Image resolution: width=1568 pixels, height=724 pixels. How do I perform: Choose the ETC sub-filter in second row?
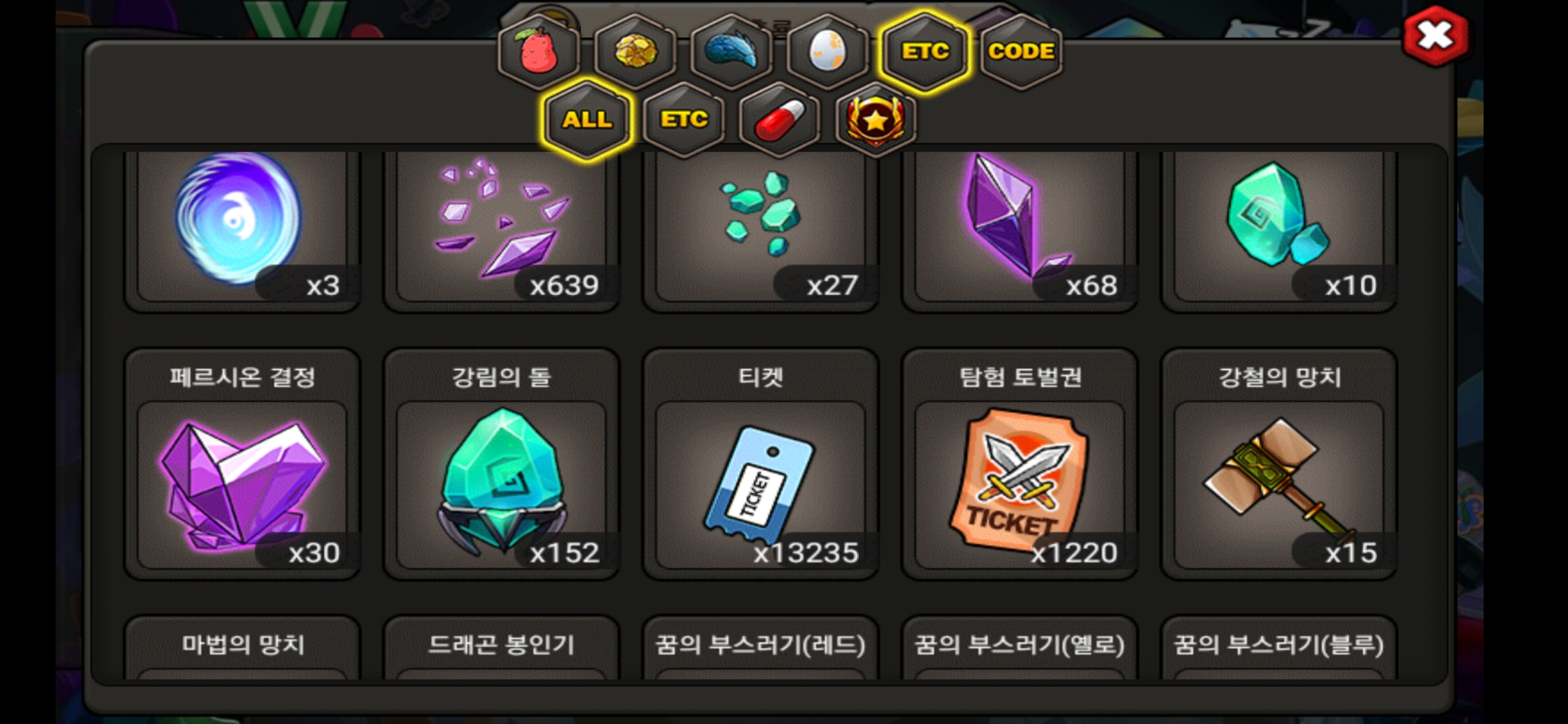point(683,121)
